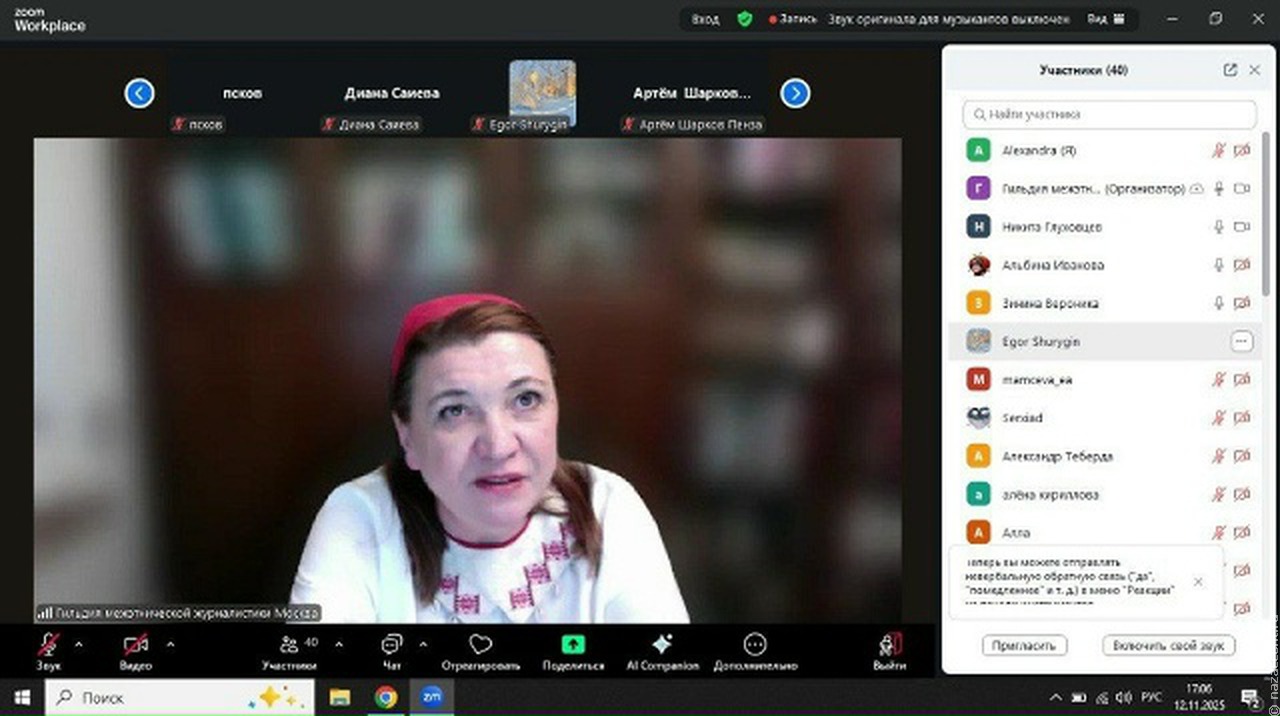The height and width of the screenshot is (716, 1280).
Task: Open AI Companion from the toolbar
Action: coord(662,644)
